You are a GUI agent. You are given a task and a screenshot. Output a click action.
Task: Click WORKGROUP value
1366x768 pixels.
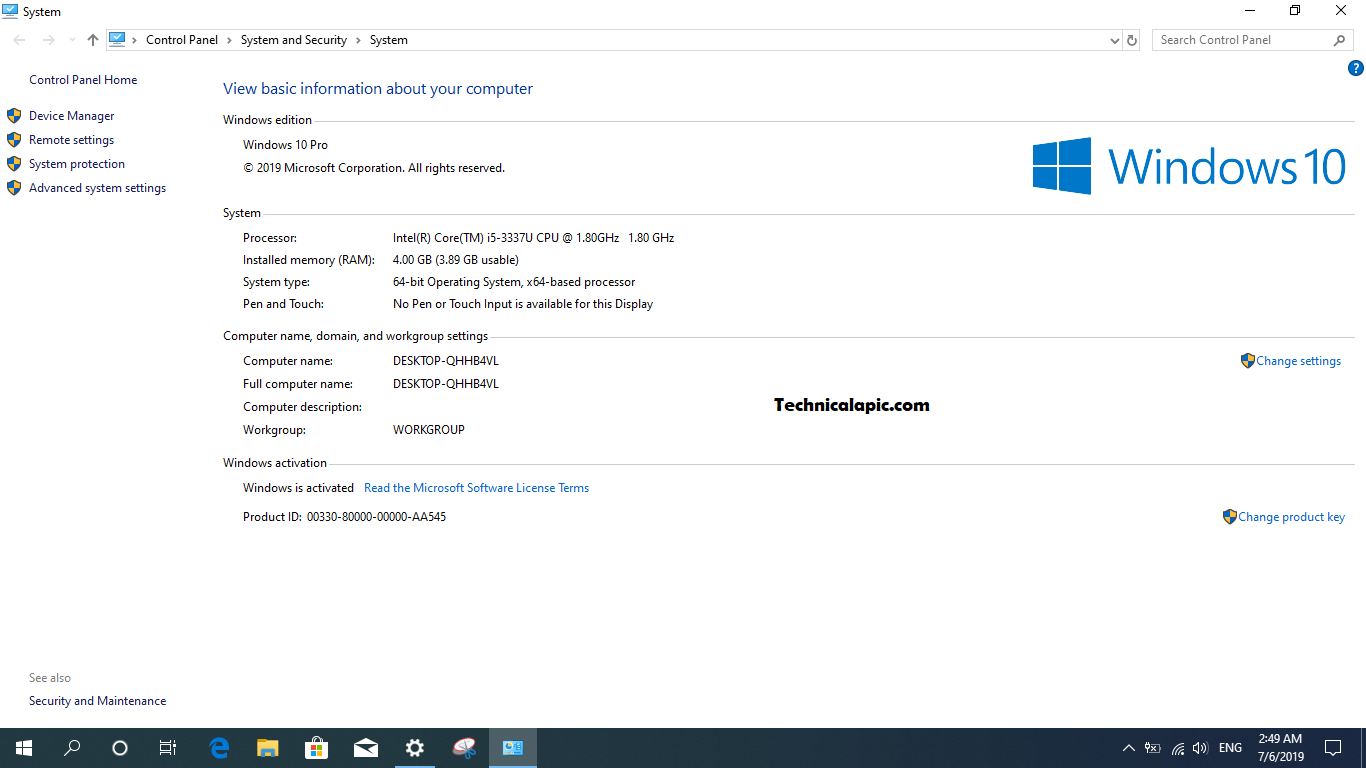click(429, 430)
